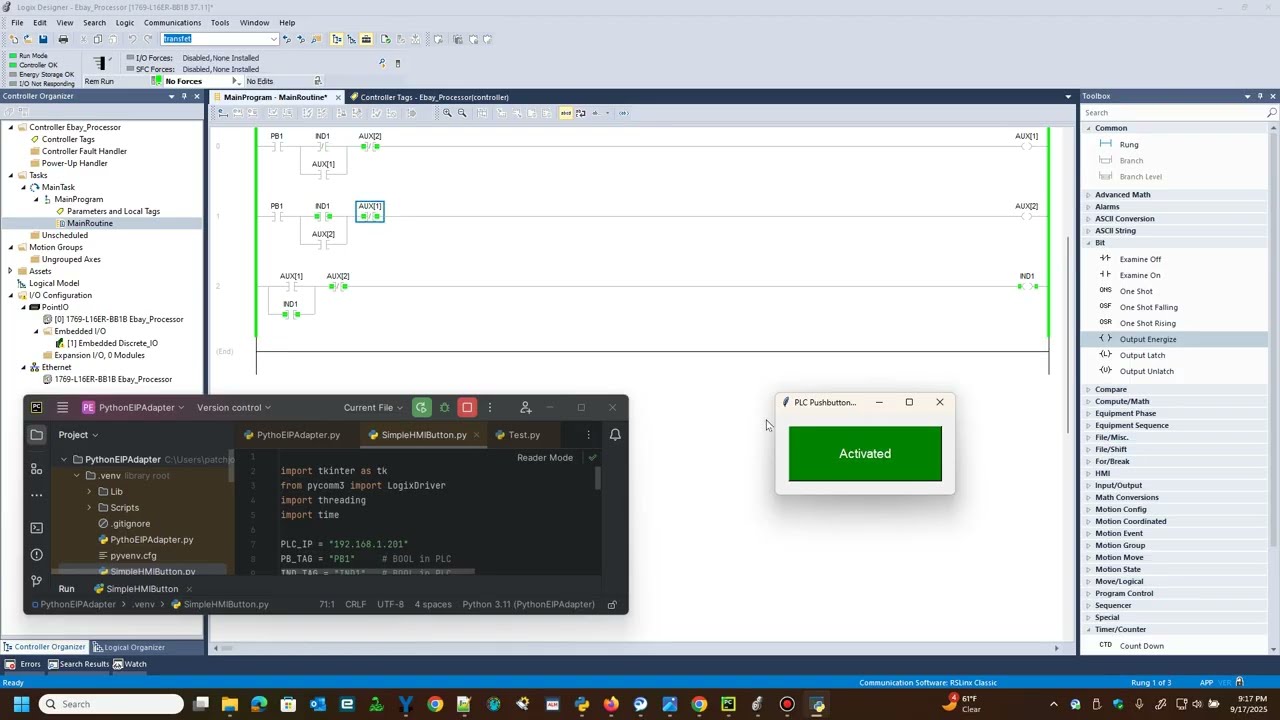Open Search Results tab at bottom
This screenshot has height=720, width=1280.
(x=79, y=664)
